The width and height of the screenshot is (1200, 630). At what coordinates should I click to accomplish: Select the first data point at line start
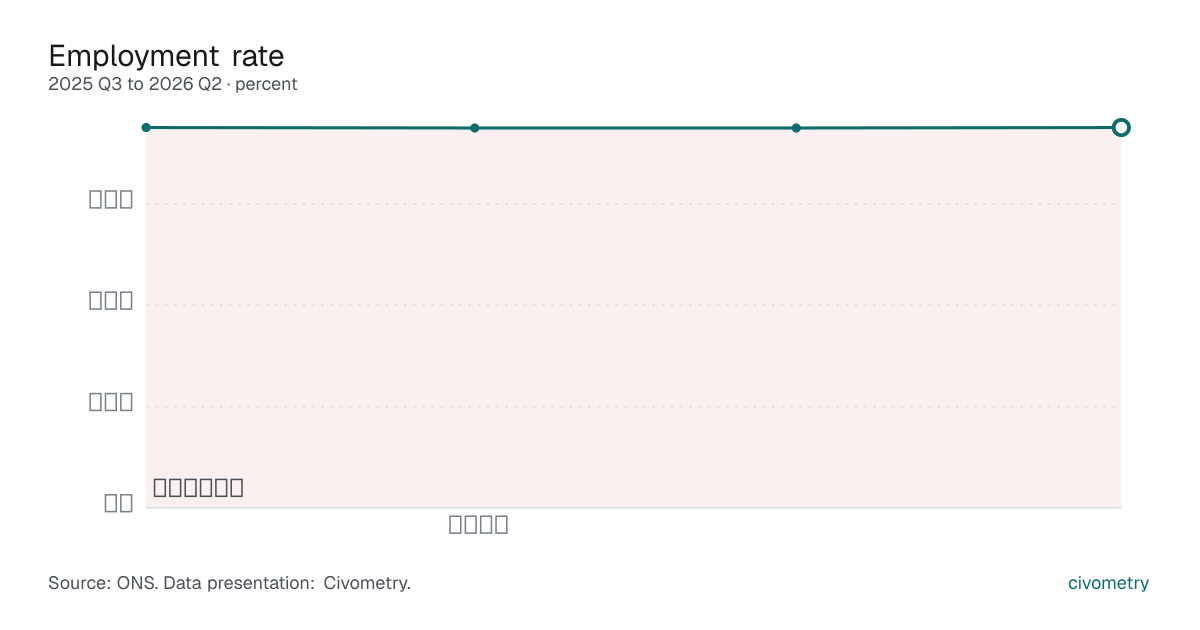click(x=146, y=127)
